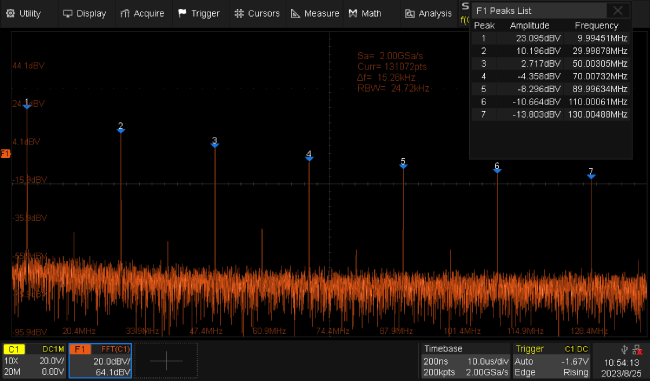650x381 pixels.
Task: Open the Utility gear menu
Action: (x=23, y=14)
